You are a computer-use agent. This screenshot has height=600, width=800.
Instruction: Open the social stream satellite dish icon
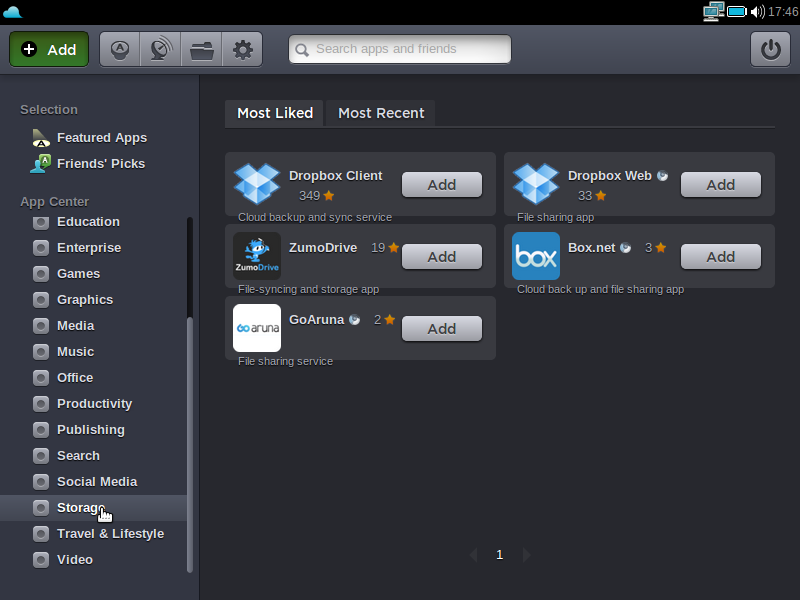click(160, 49)
